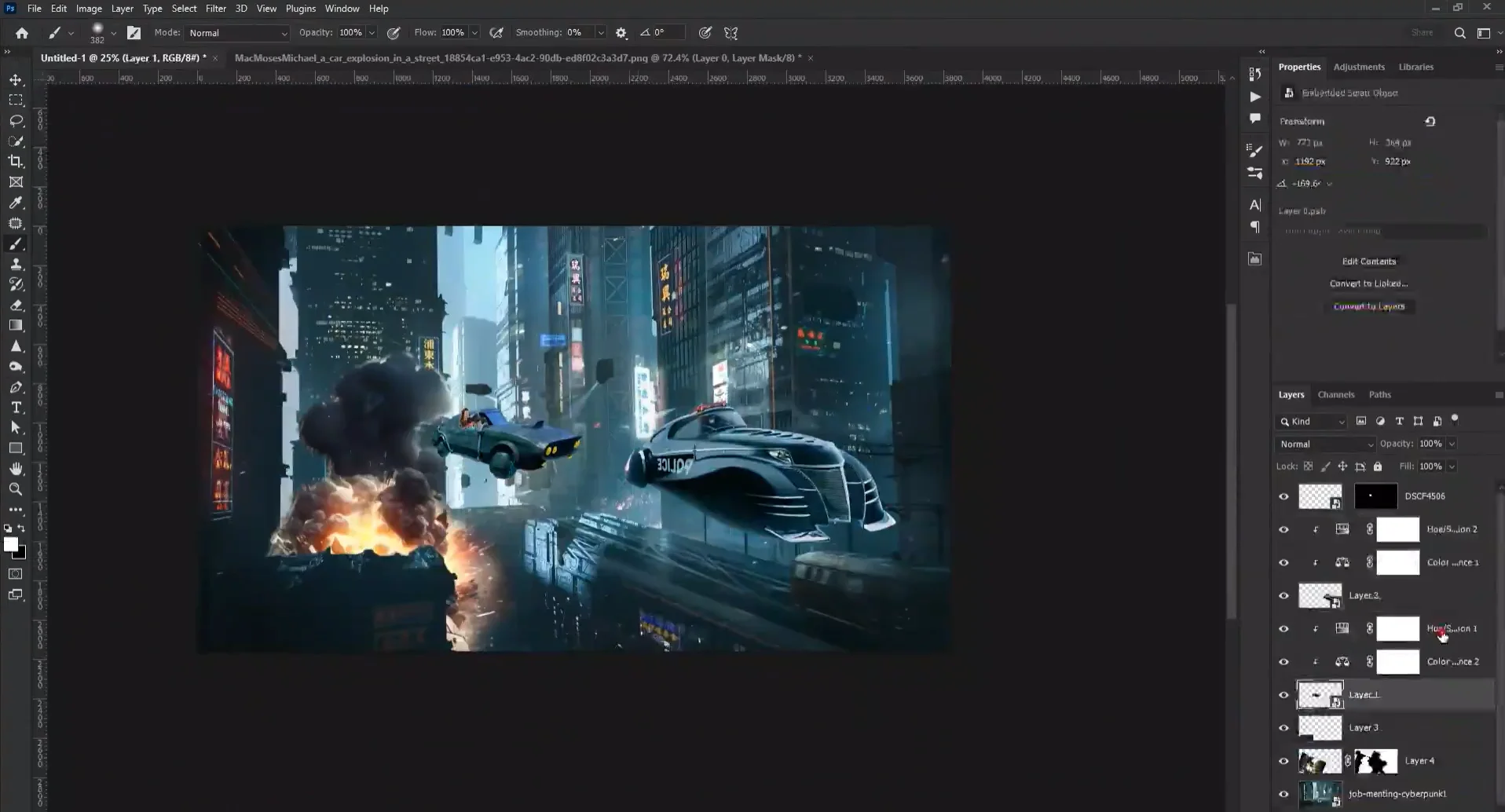Screen dimensions: 1505x812
Task: Open the layer Kind filter dropdown
Action: coord(1311,422)
